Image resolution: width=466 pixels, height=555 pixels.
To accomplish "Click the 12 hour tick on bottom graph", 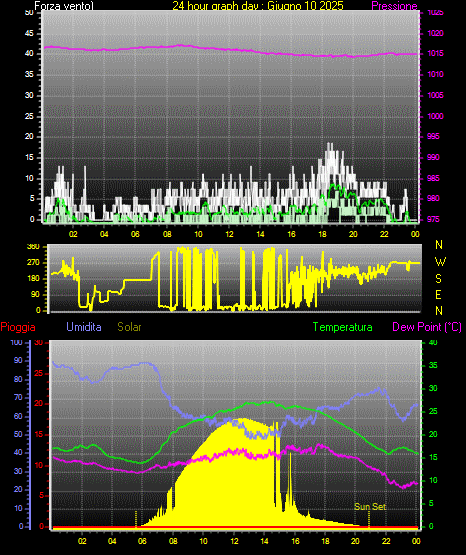I will point(234,541).
